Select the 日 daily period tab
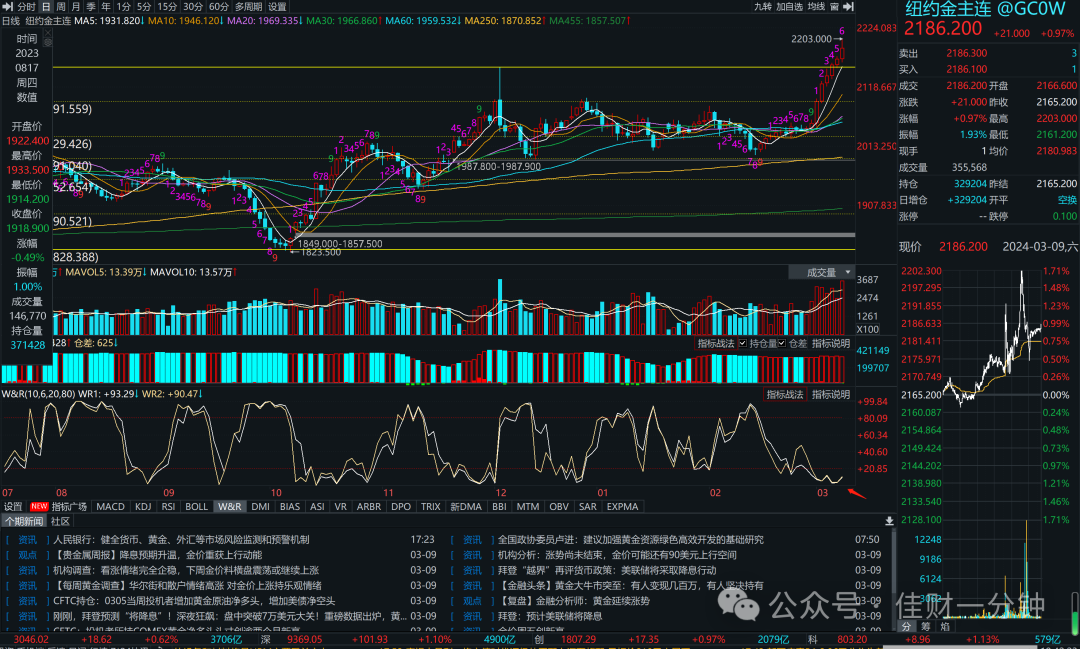The width and height of the screenshot is (1080, 649). 45,6
